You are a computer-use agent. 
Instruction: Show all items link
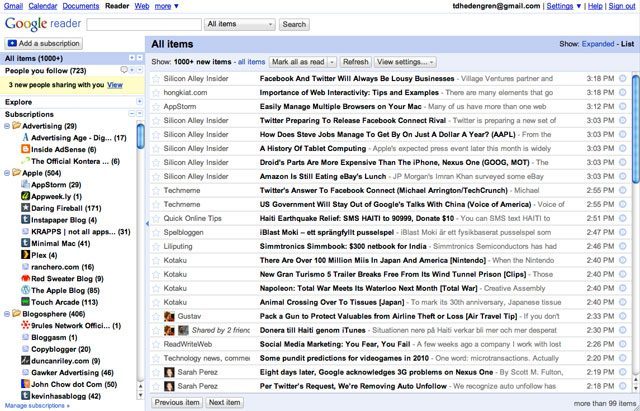[x=251, y=62]
